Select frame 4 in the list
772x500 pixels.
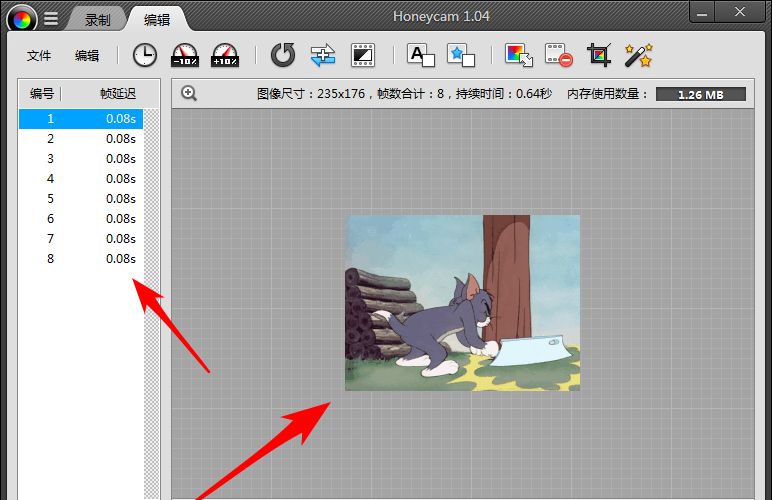(81, 179)
